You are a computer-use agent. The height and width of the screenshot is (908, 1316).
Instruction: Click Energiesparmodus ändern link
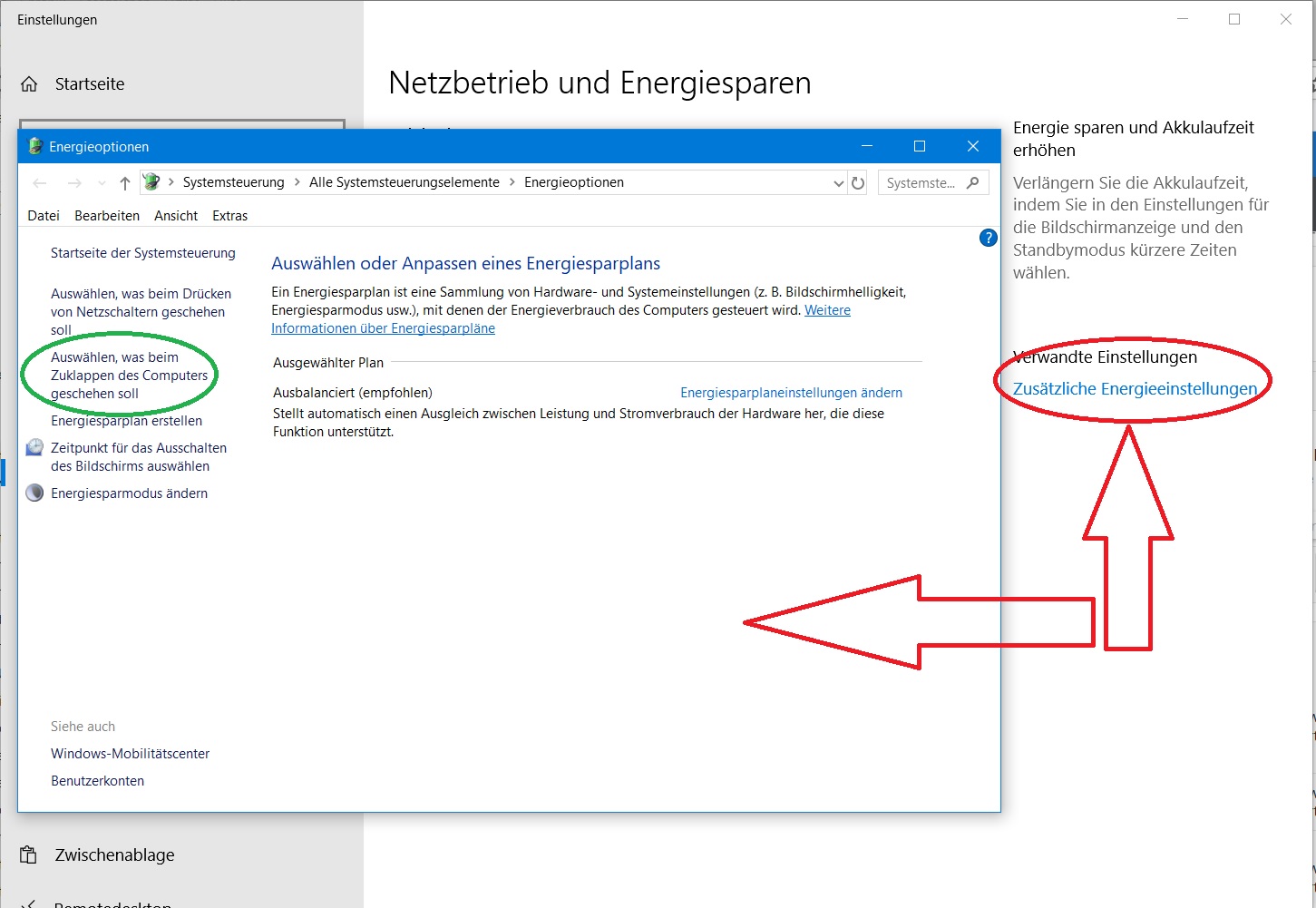129,493
